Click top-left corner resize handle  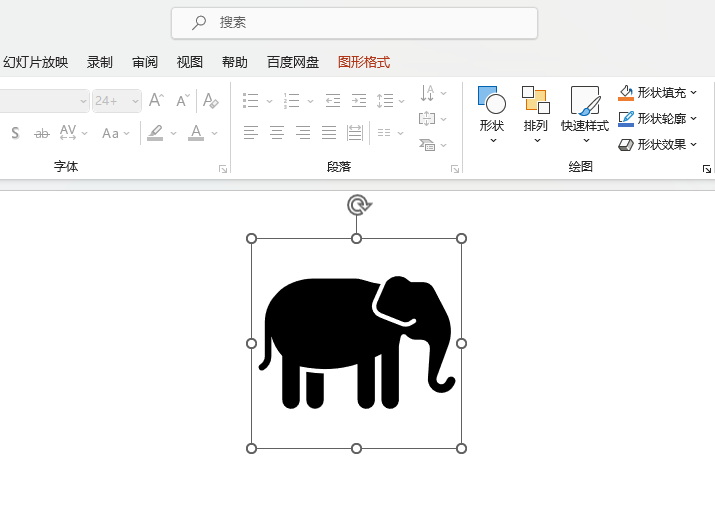(251, 238)
